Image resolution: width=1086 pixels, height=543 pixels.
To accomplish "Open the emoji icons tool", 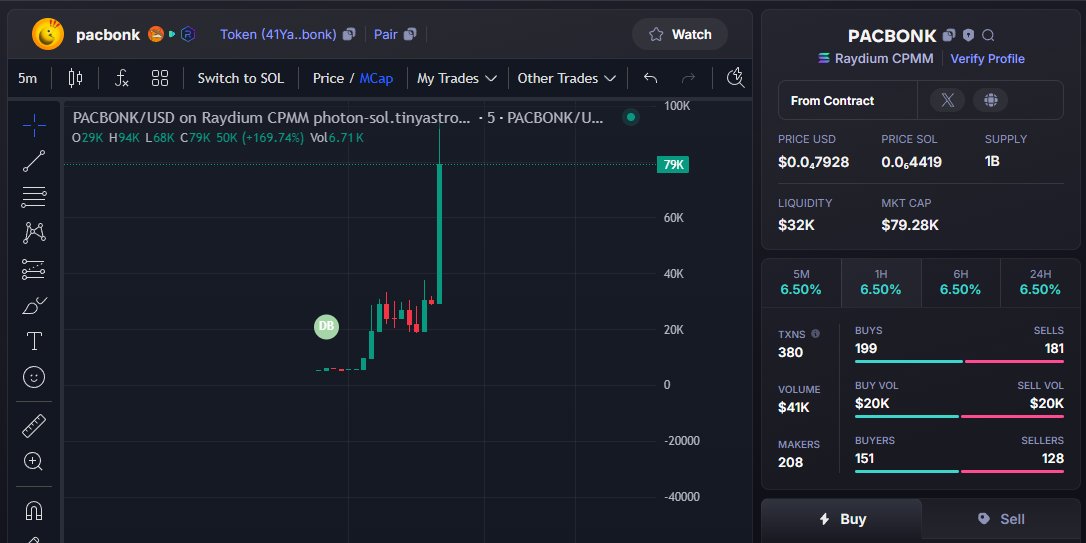I will (34, 377).
